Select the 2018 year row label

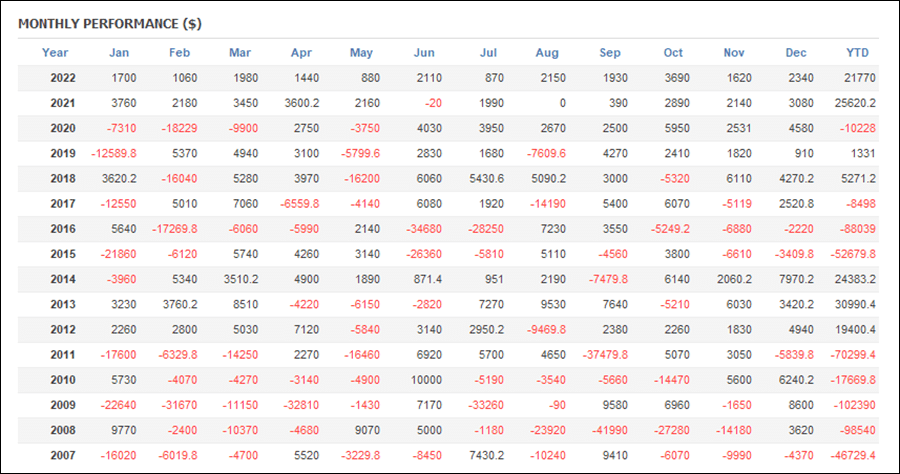tap(63, 178)
